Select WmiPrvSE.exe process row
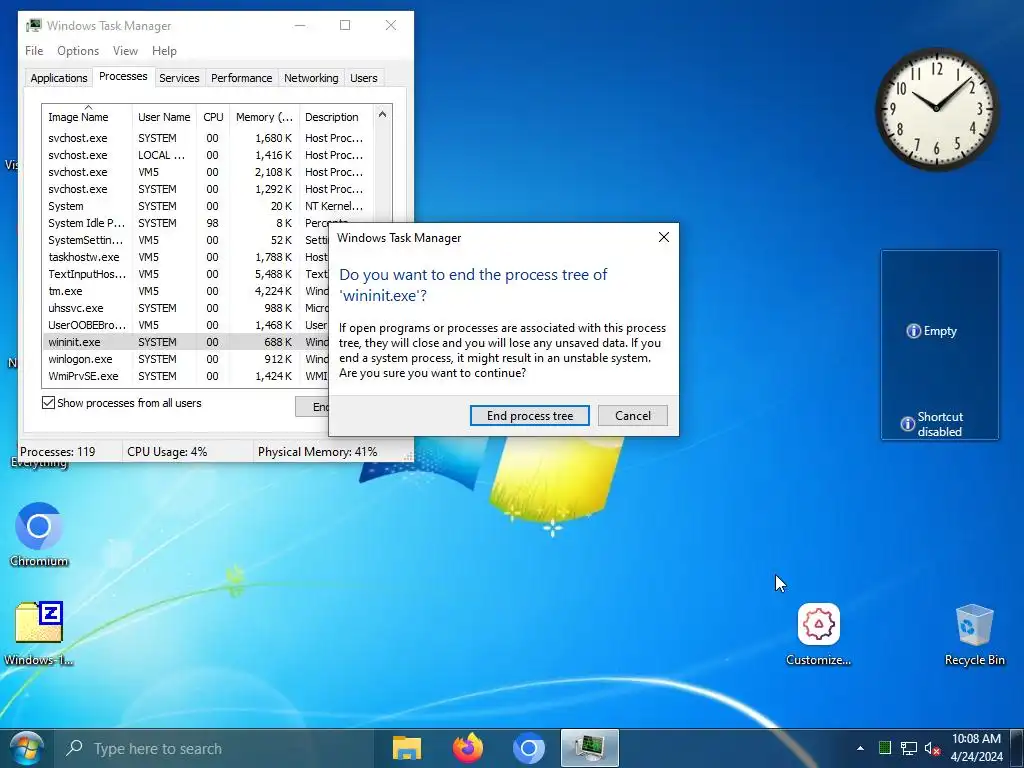 pos(186,376)
